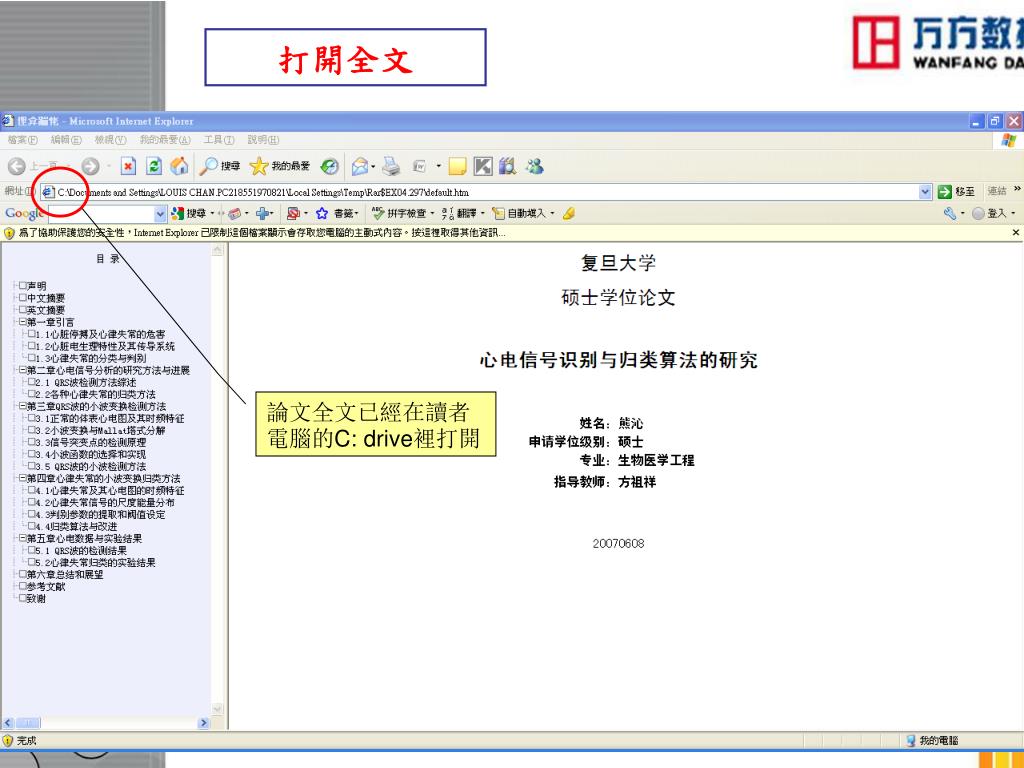
Task: Open the 檢視 menu
Action: [x=110, y=140]
